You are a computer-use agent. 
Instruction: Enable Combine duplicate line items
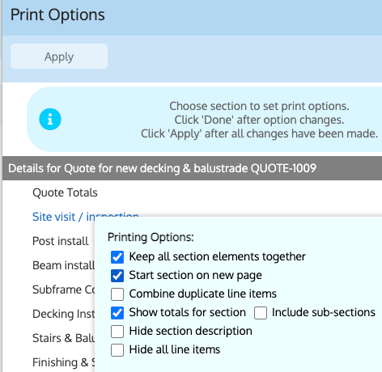coord(117,294)
